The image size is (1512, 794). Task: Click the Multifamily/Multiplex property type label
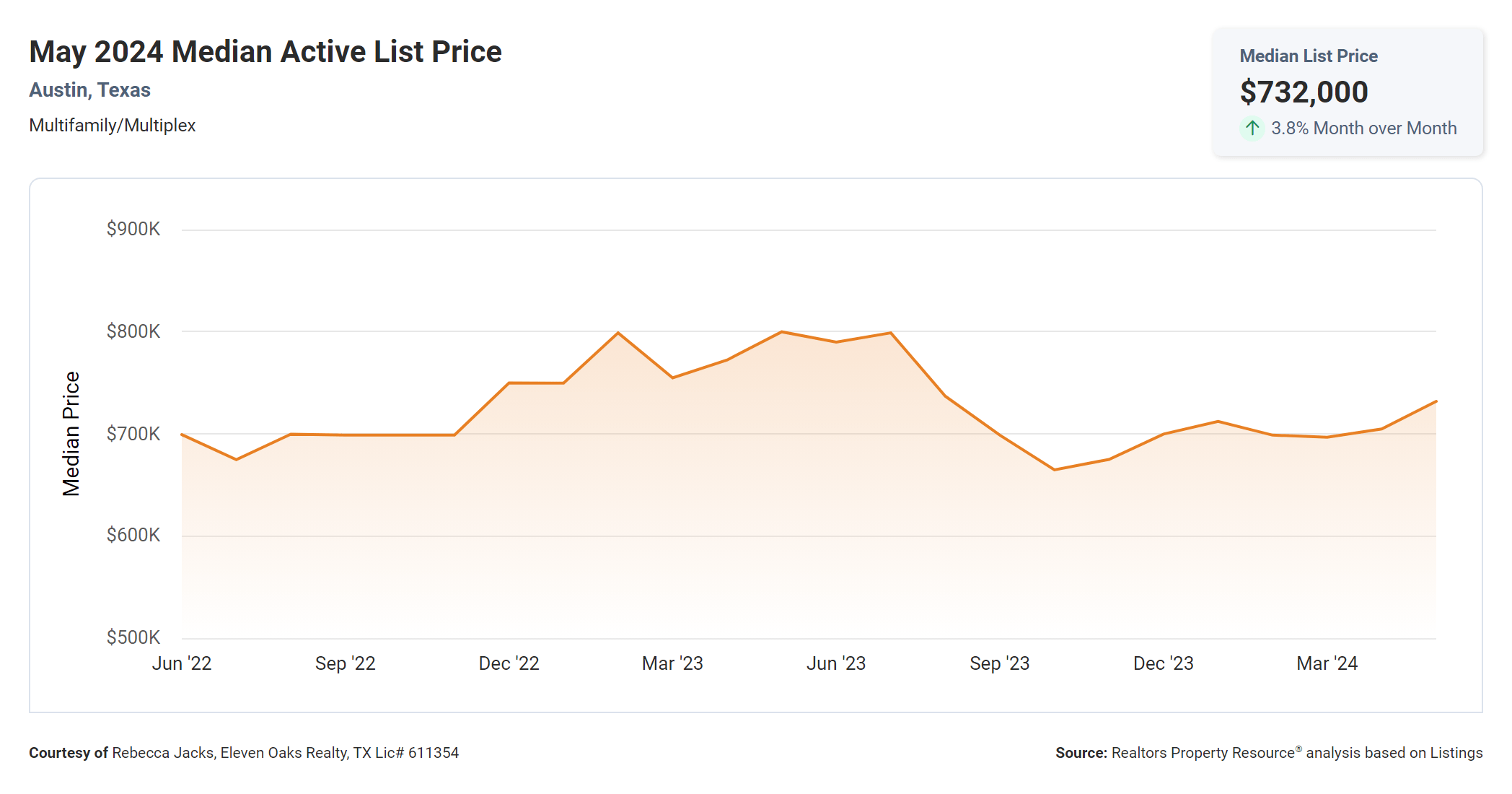click(112, 125)
